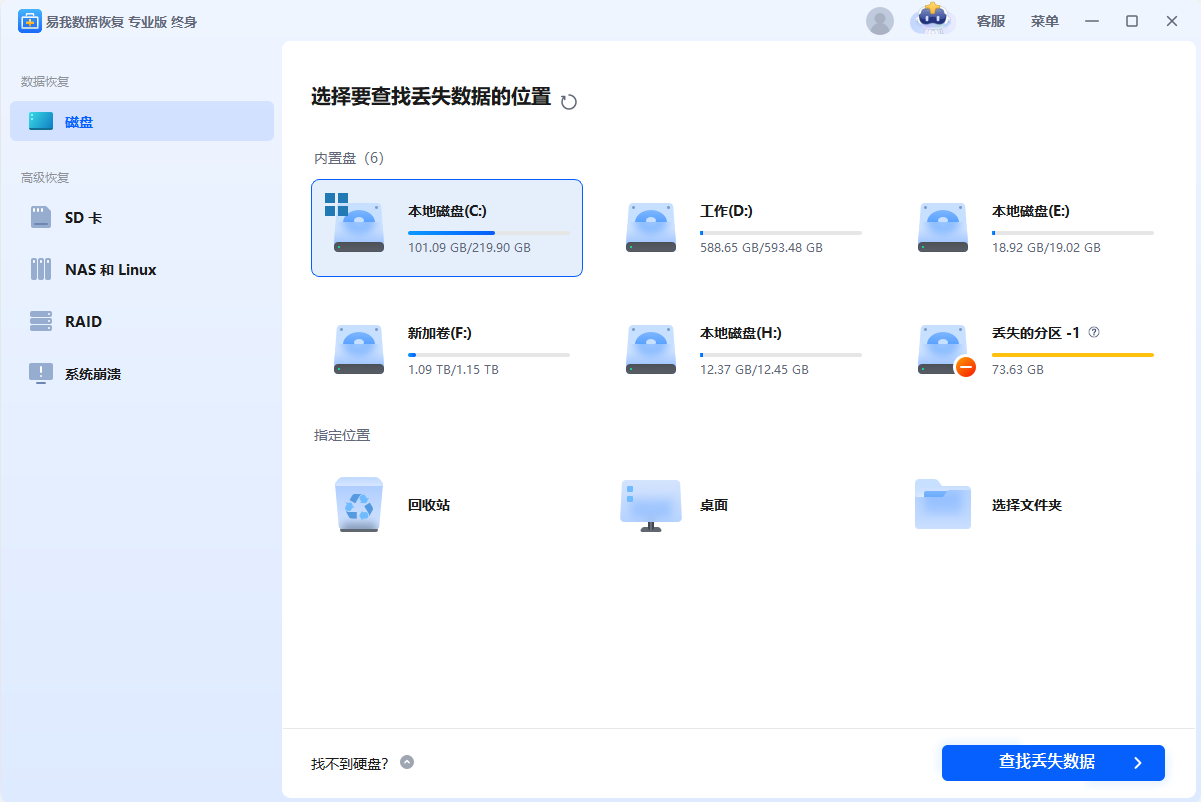Refresh the disk list
The width and height of the screenshot is (1201, 802).
point(568,101)
